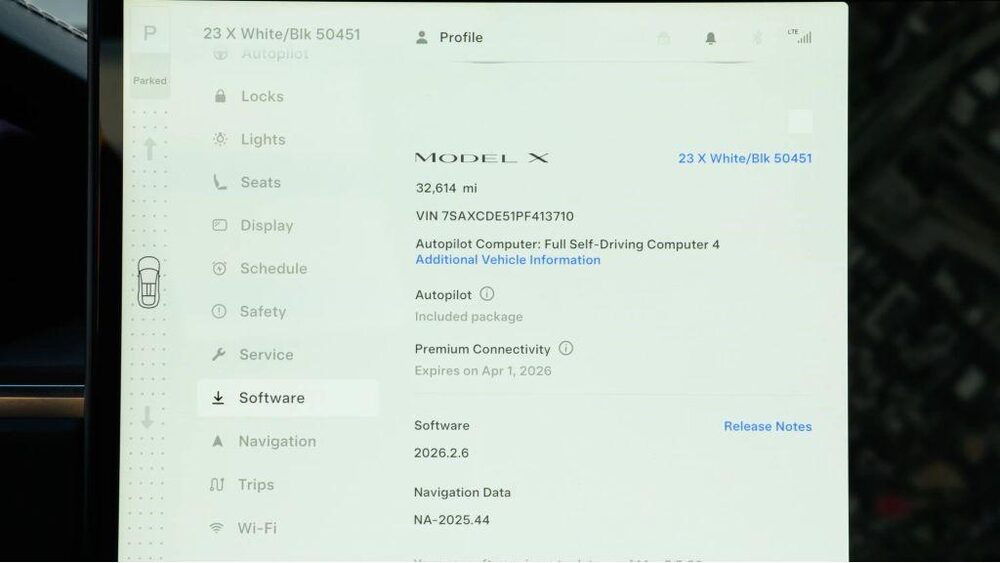Image resolution: width=1000 pixels, height=563 pixels.
Task: Open the Profile menu
Action: (x=449, y=37)
